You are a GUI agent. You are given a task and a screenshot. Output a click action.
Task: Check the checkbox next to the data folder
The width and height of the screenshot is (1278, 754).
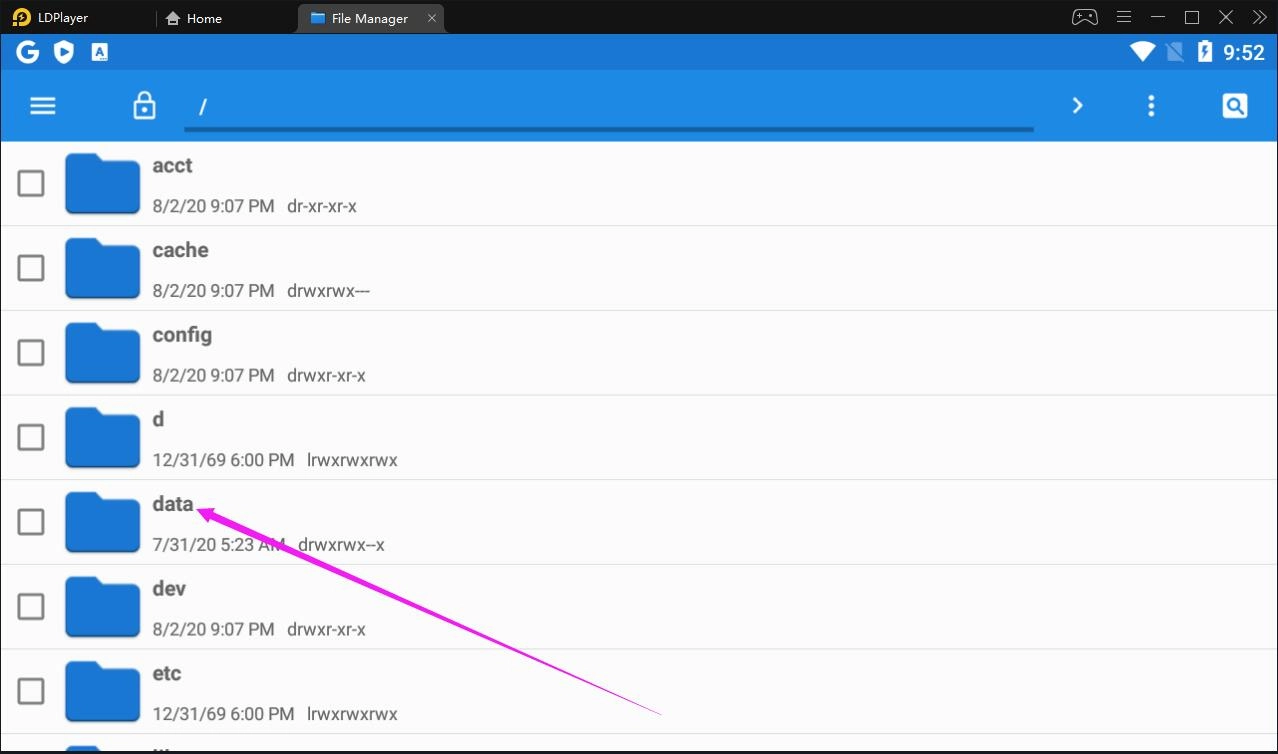tap(30, 521)
